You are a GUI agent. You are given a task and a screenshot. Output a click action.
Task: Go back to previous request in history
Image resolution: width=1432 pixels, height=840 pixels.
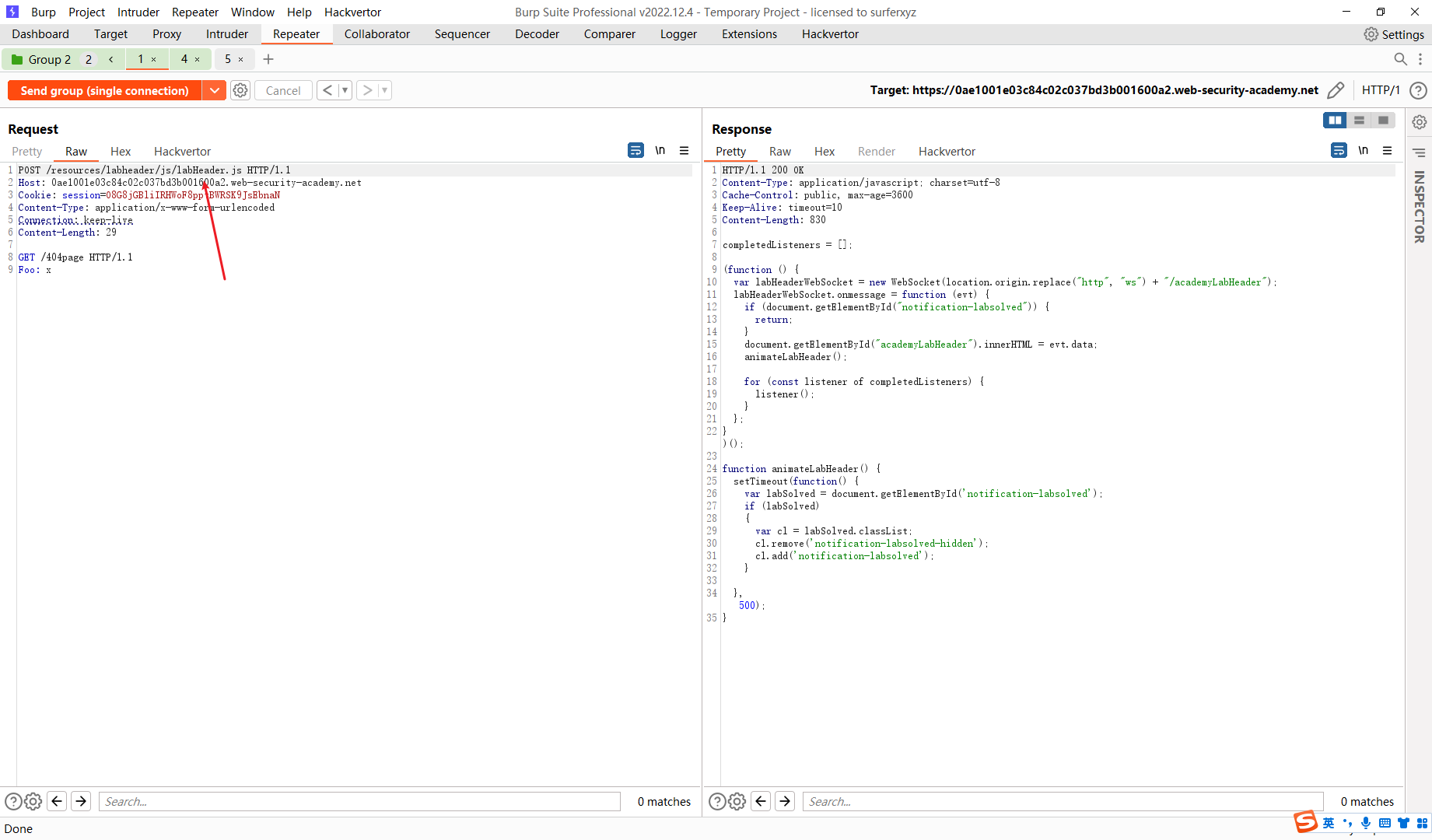(x=327, y=90)
